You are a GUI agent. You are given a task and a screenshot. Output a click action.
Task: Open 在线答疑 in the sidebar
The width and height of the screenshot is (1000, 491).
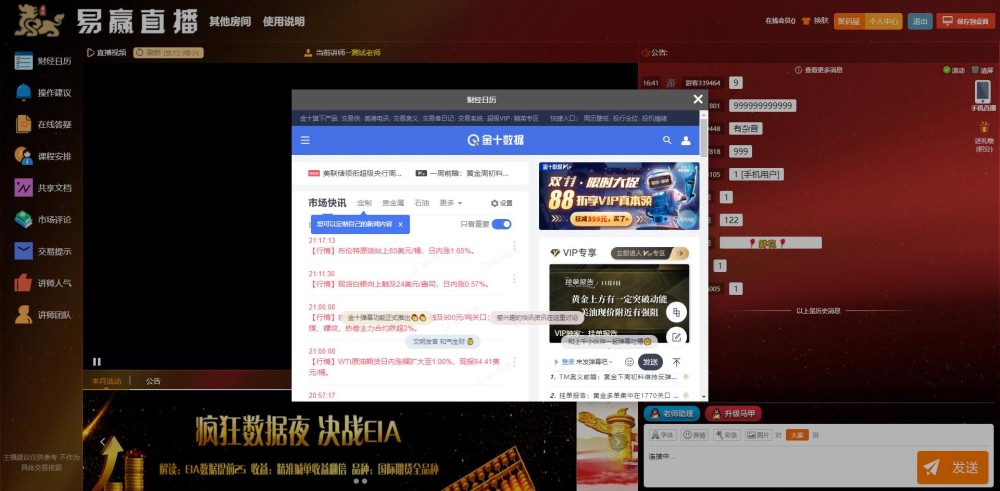tap(43, 124)
